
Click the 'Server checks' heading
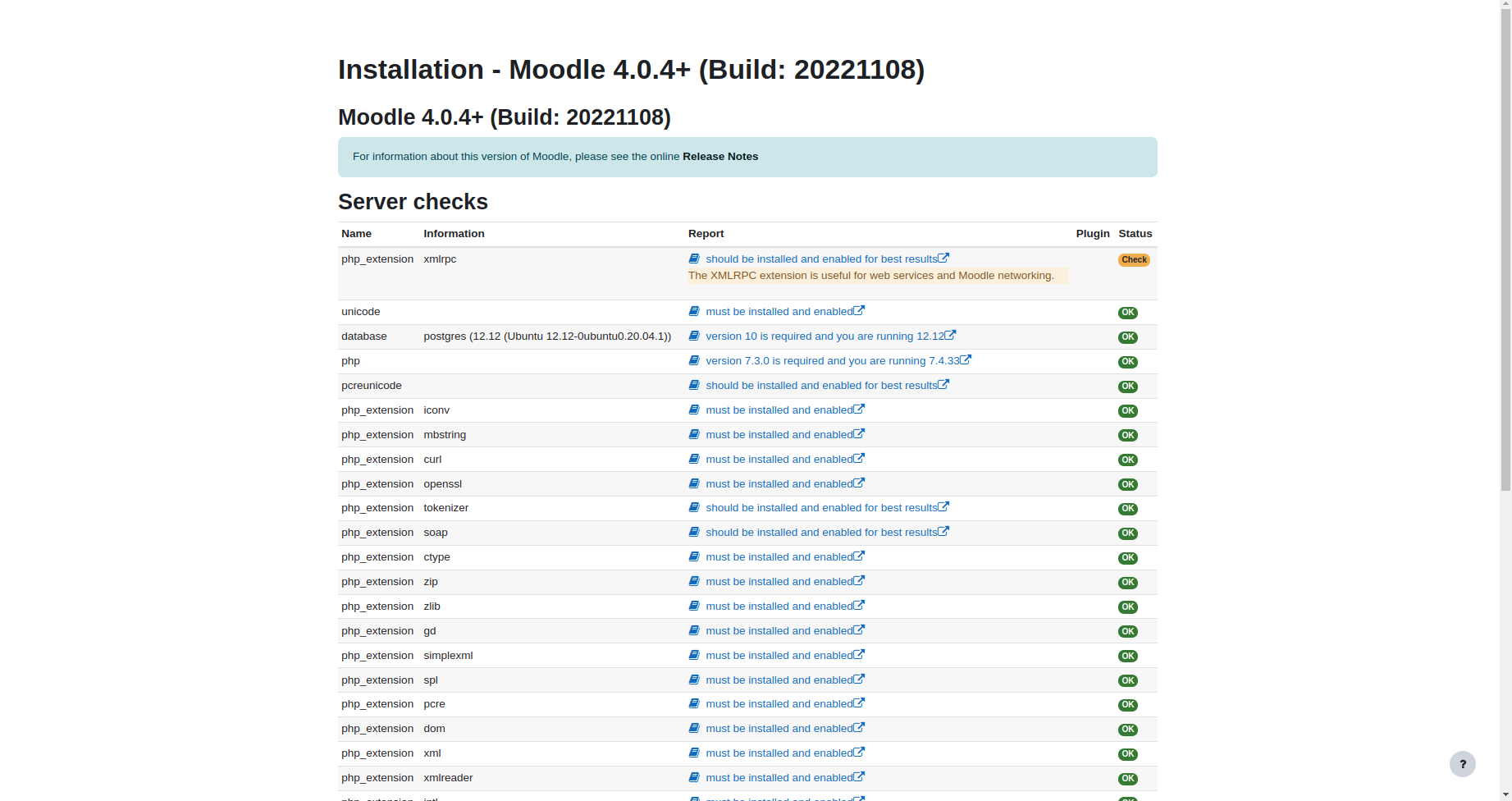coord(413,202)
